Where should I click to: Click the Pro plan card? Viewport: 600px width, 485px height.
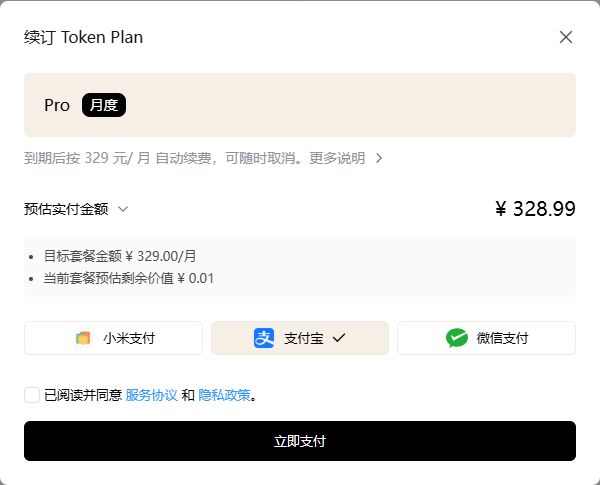300,105
